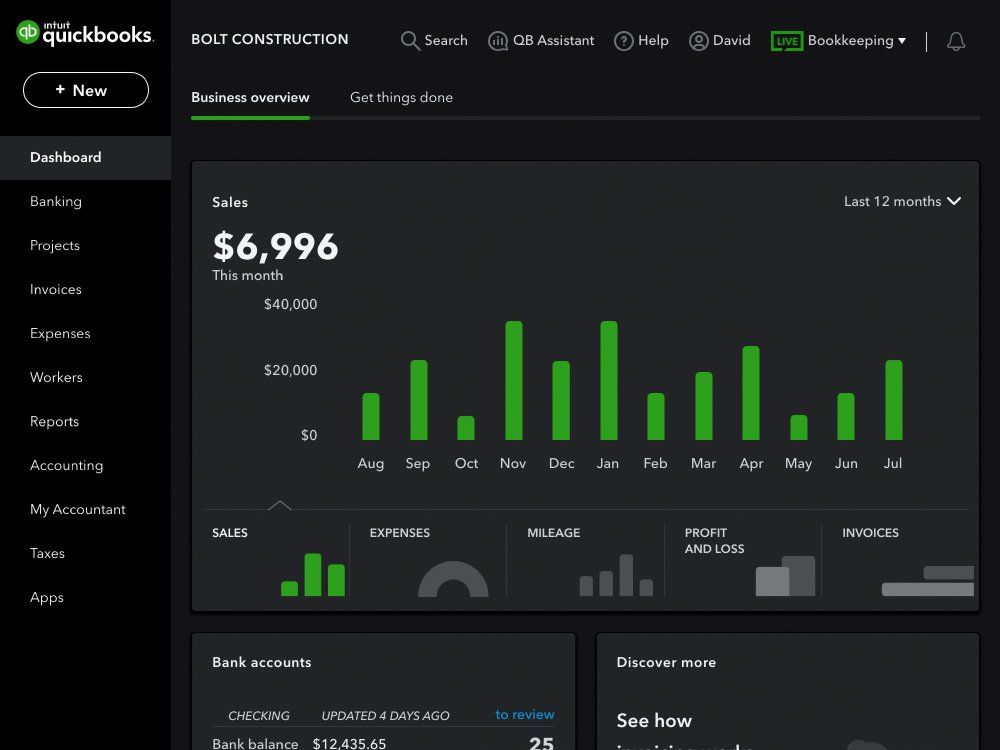Switch to the Get things done tab

(401, 97)
